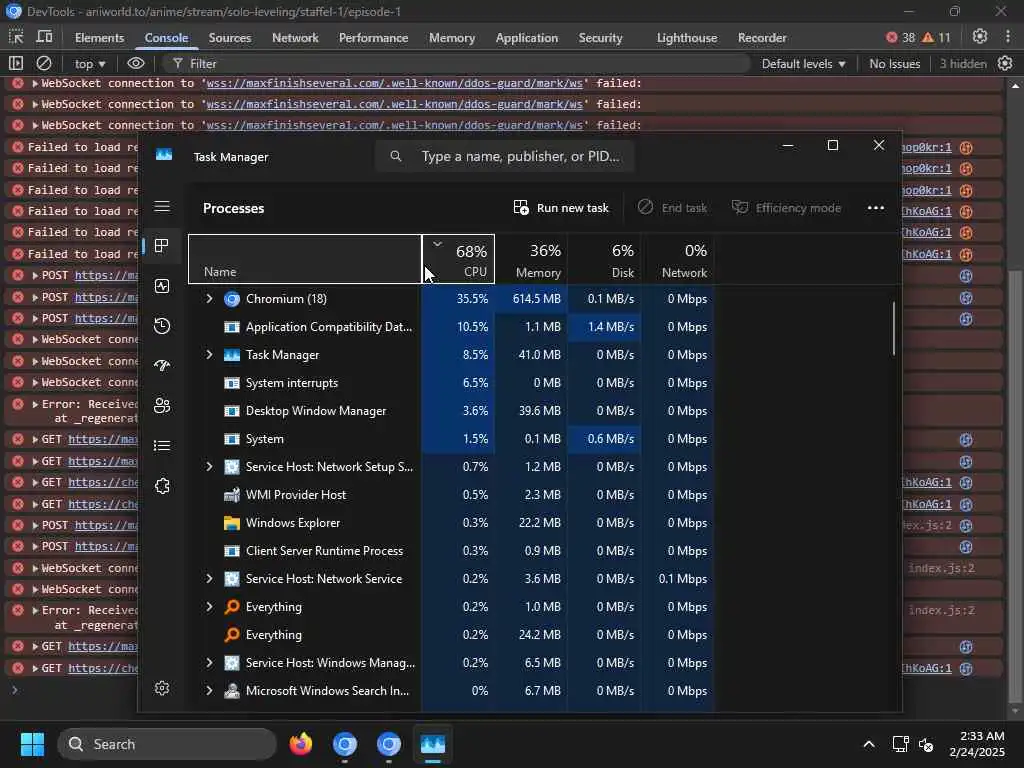Click Run new task button
Viewport: 1024px width, 768px height.
tap(561, 208)
